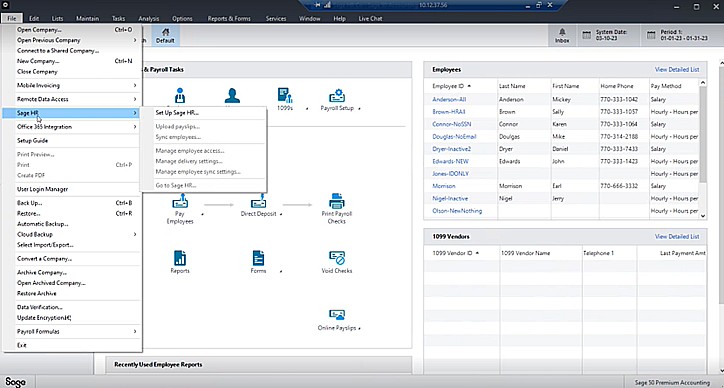Click the 770-333-1042 phone cell
724x388 pixels.
(x=619, y=99)
